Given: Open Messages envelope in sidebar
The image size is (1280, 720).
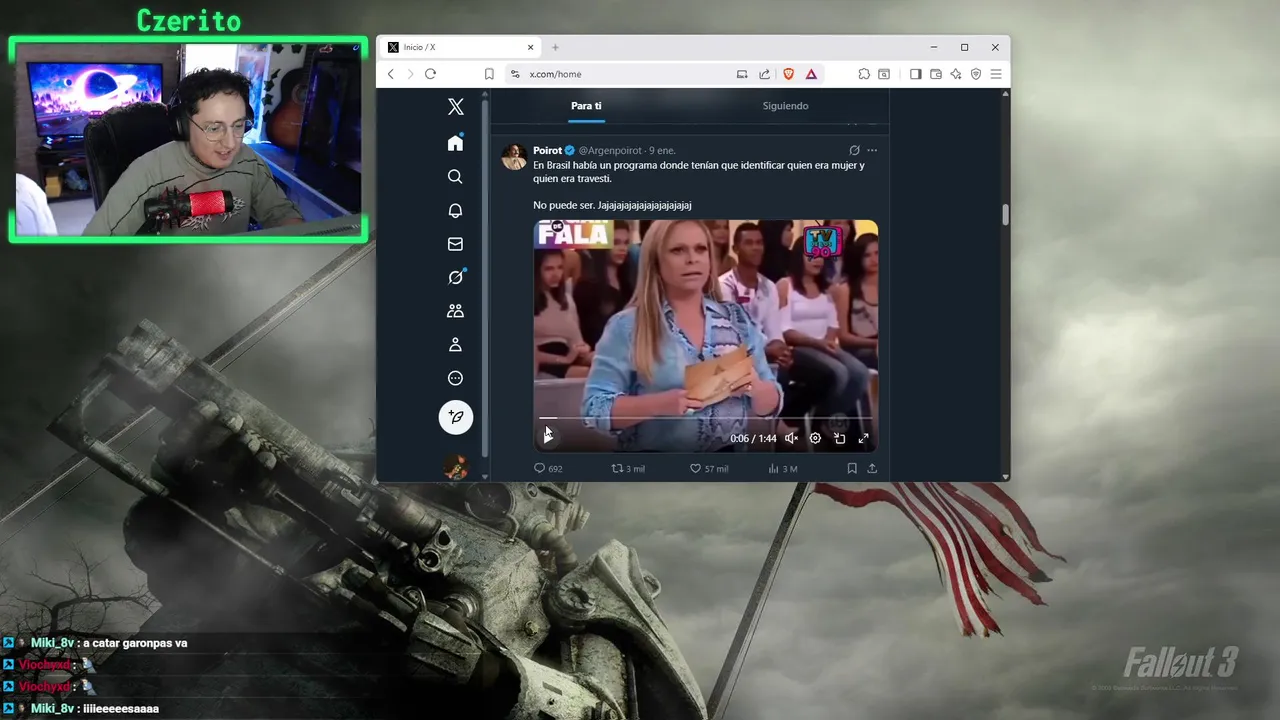Looking at the screenshot, I should point(455,244).
